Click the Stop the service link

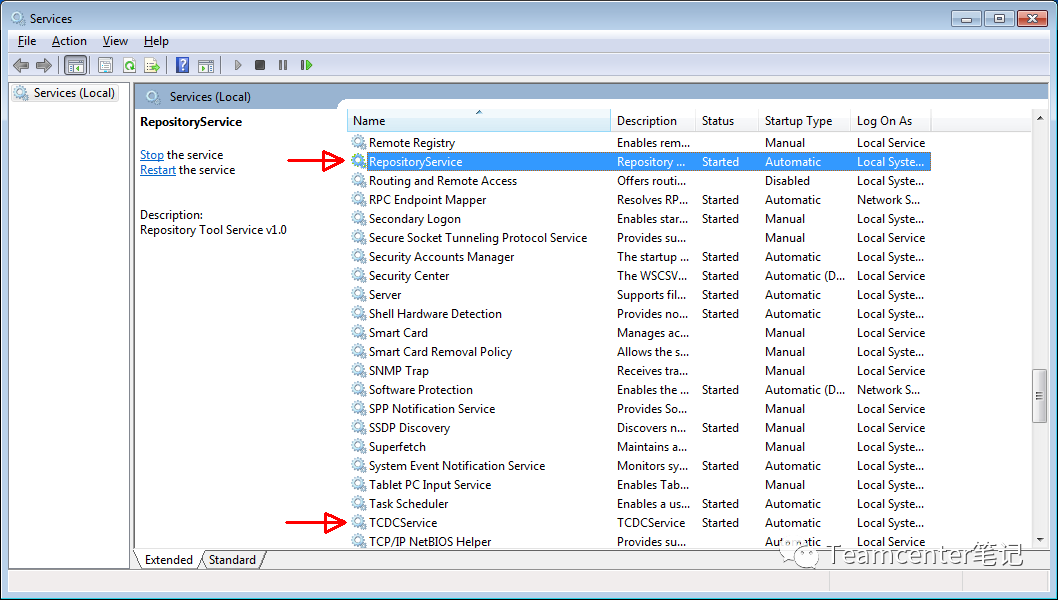click(151, 155)
